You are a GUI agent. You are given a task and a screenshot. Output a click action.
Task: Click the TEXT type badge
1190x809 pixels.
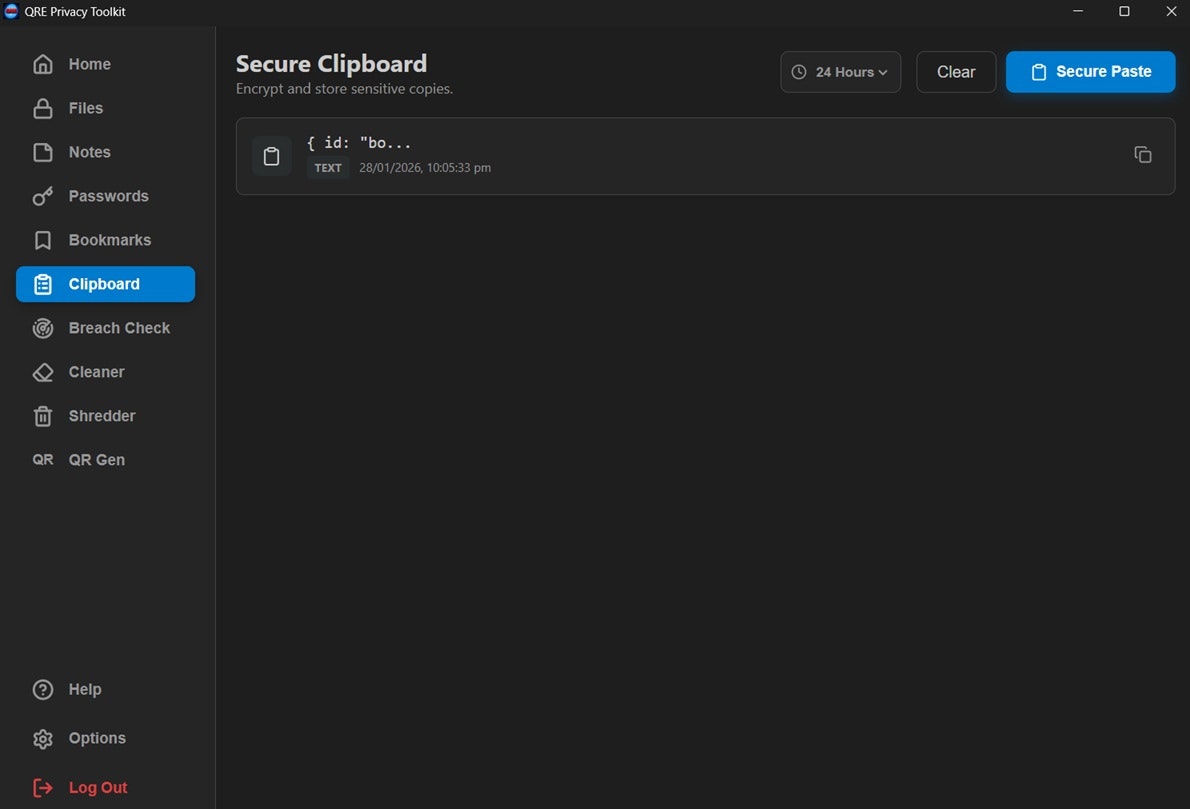pos(328,168)
